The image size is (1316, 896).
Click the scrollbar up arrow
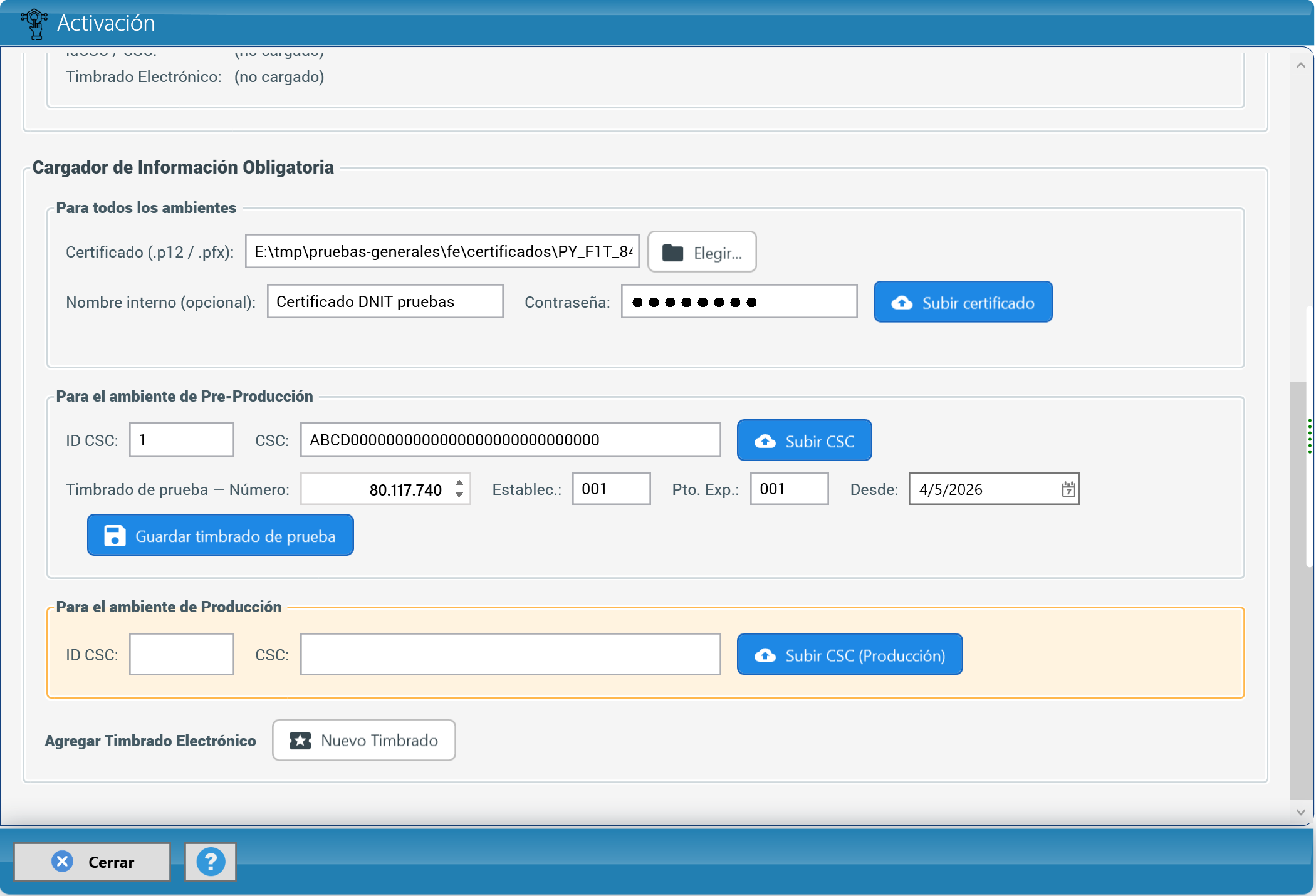pos(1300,65)
